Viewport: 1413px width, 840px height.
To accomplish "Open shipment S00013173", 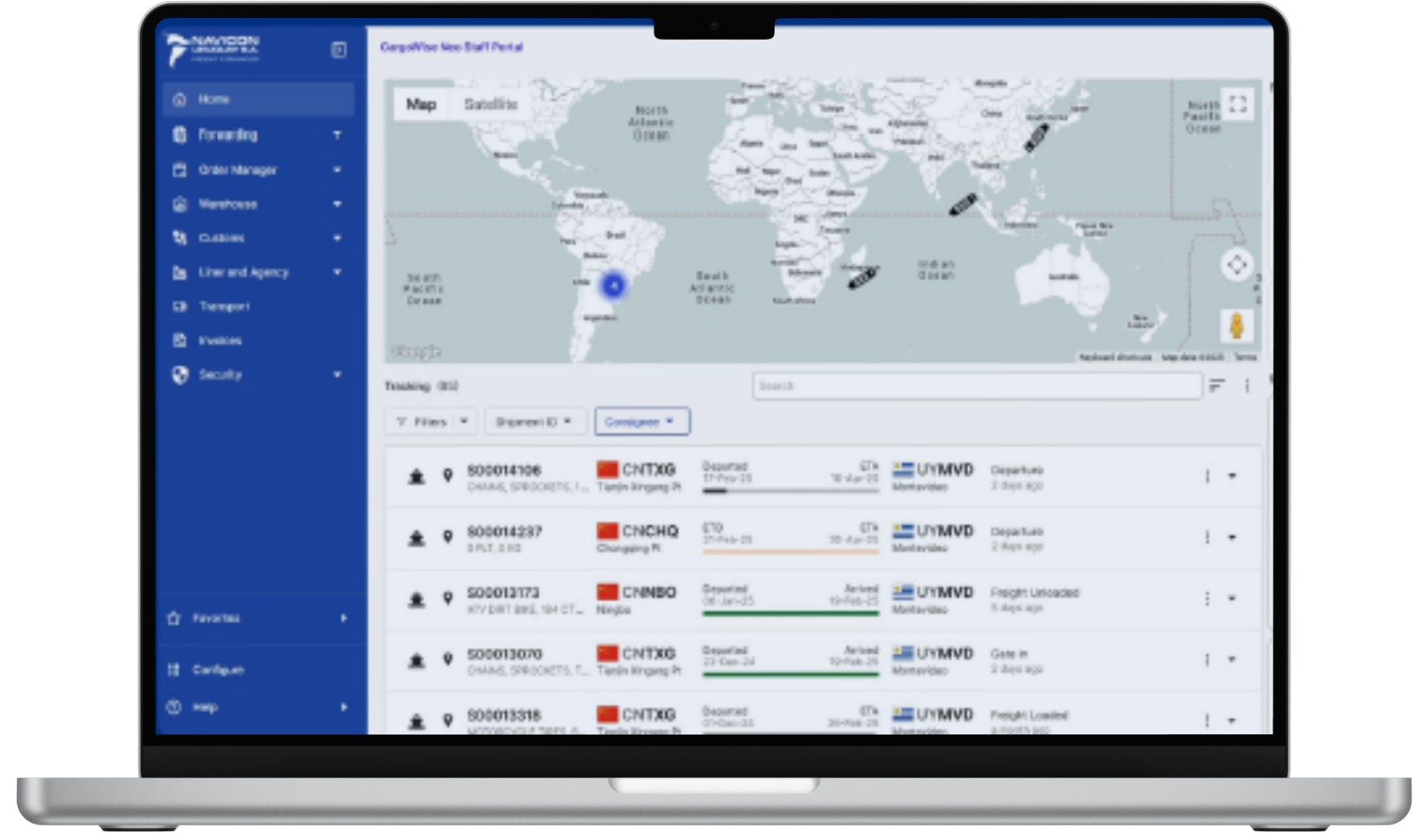I will (x=504, y=593).
